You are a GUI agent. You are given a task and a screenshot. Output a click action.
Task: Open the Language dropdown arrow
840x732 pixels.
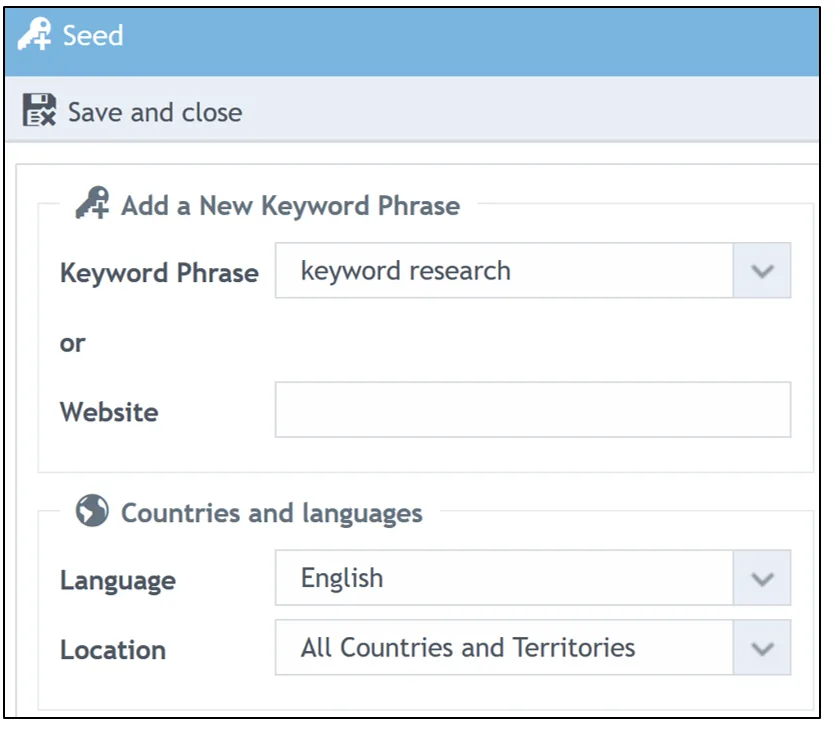pyautogui.click(x=762, y=579)
